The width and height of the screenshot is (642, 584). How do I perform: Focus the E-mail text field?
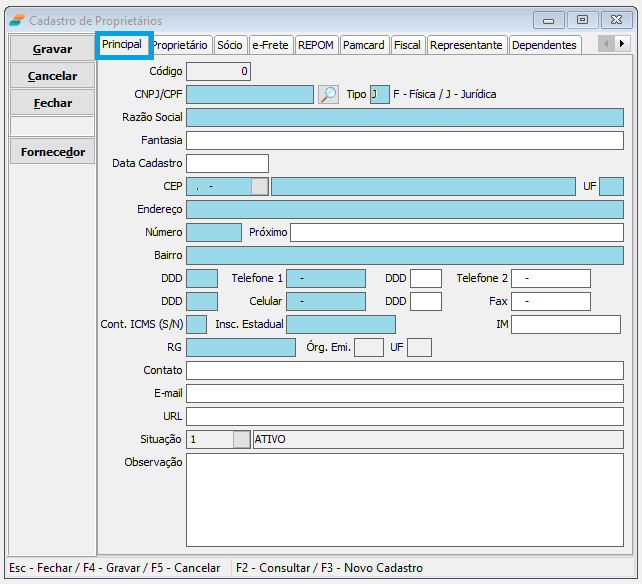point(404,393)
